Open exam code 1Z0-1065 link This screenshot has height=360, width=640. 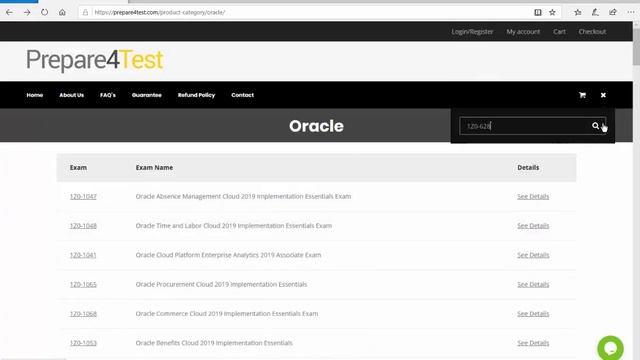click(x=83, y=284)
